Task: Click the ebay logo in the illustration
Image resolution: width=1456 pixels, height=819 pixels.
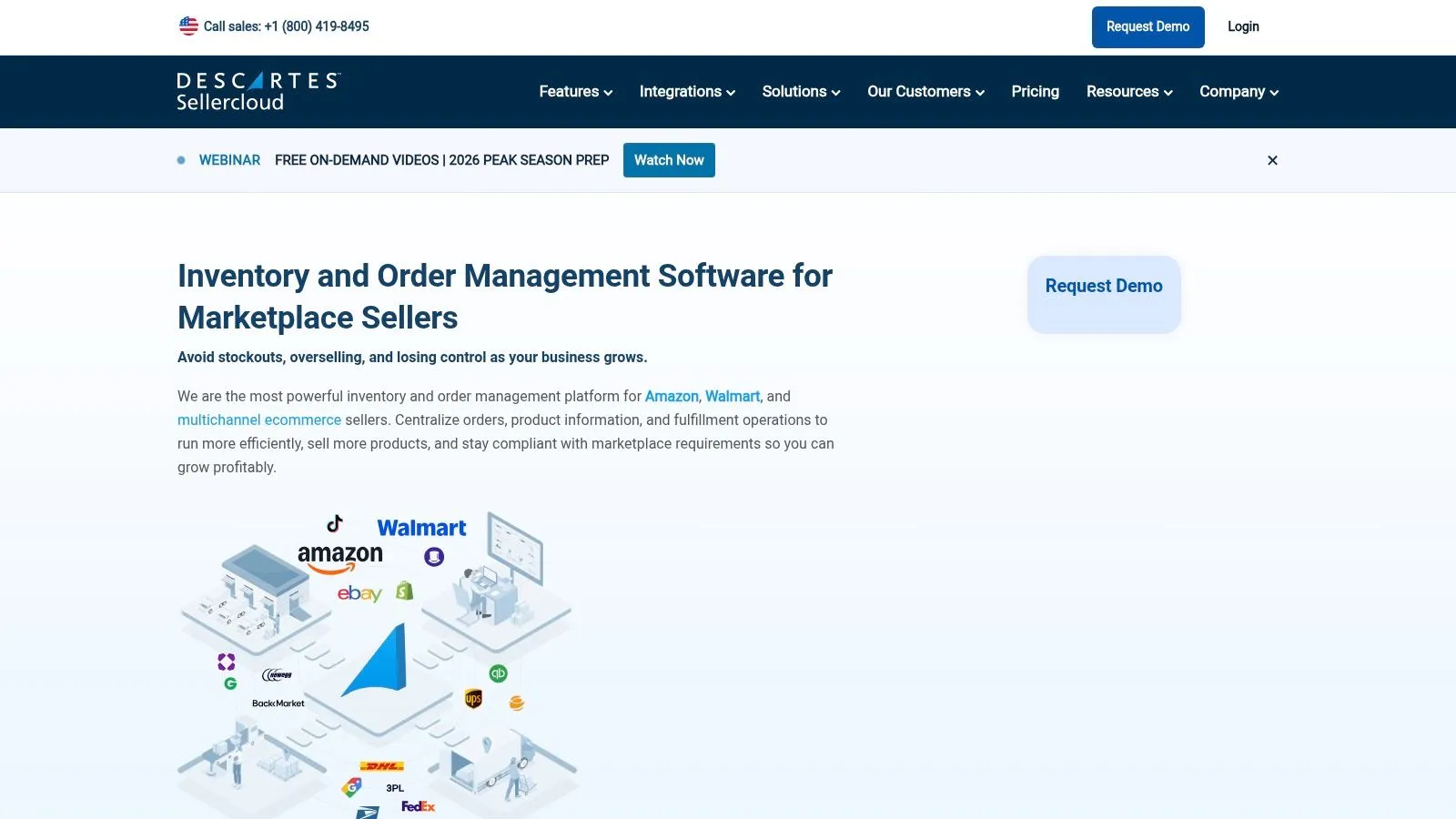Action: tap(359, 593)
